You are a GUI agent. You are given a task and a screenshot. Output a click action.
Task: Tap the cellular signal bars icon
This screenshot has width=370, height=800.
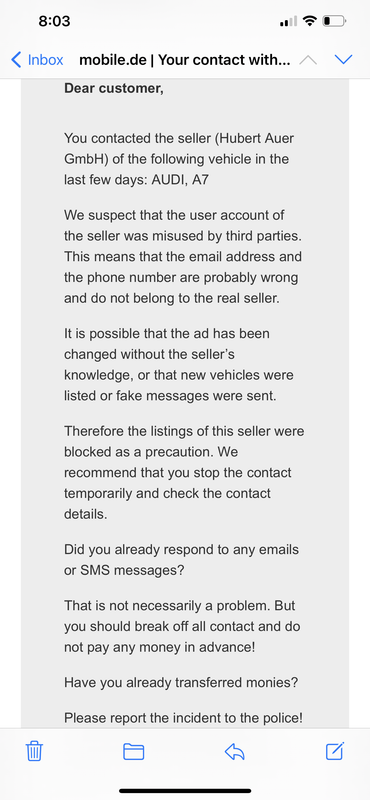point(288,22)
